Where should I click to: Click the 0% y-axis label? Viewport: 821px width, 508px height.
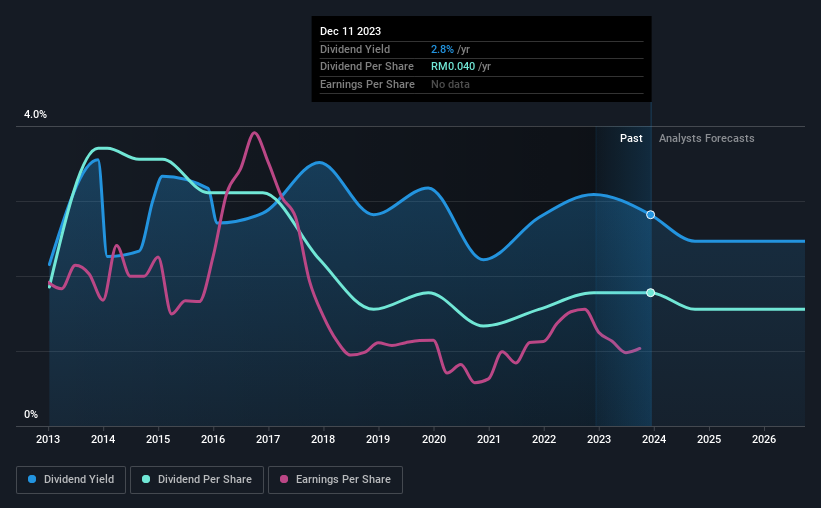coord(31,414)
